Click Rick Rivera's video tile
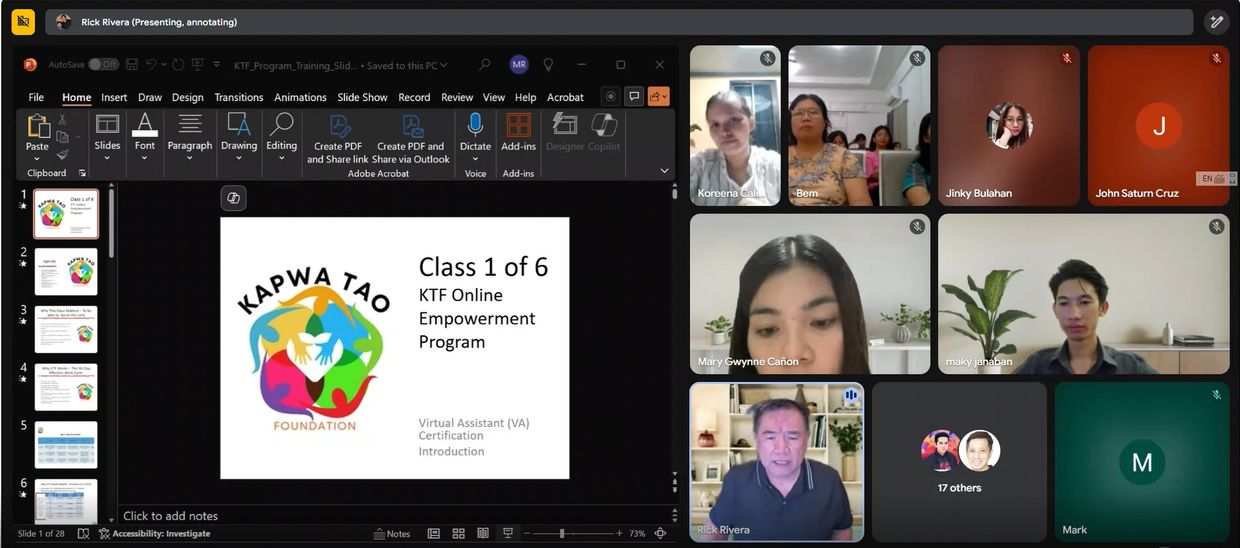This screenshot has width=1240, height=548. click(777, 462)
